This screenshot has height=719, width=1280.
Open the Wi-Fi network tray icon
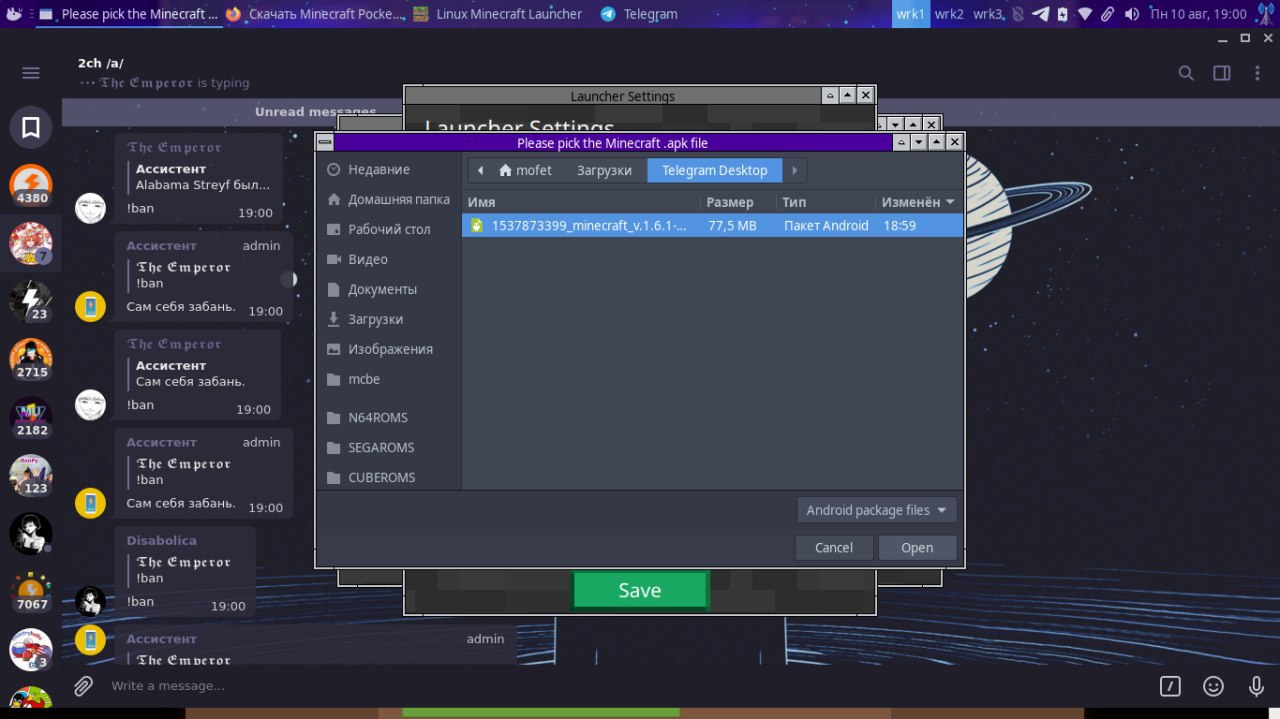[x=1085, y=14]
